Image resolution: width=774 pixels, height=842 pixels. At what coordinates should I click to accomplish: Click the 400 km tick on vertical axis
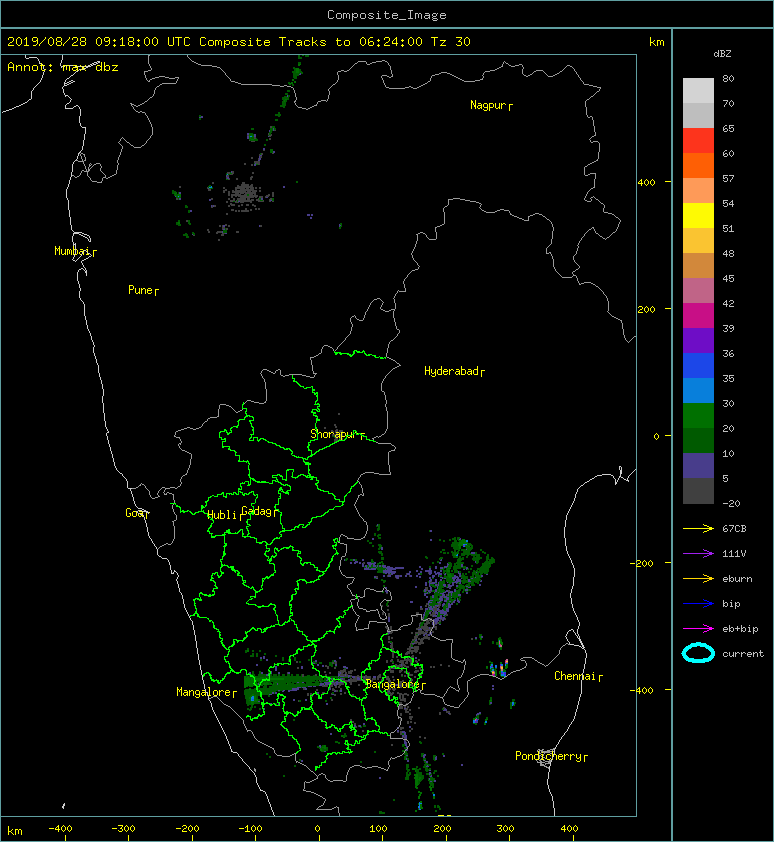coord(646,183)
